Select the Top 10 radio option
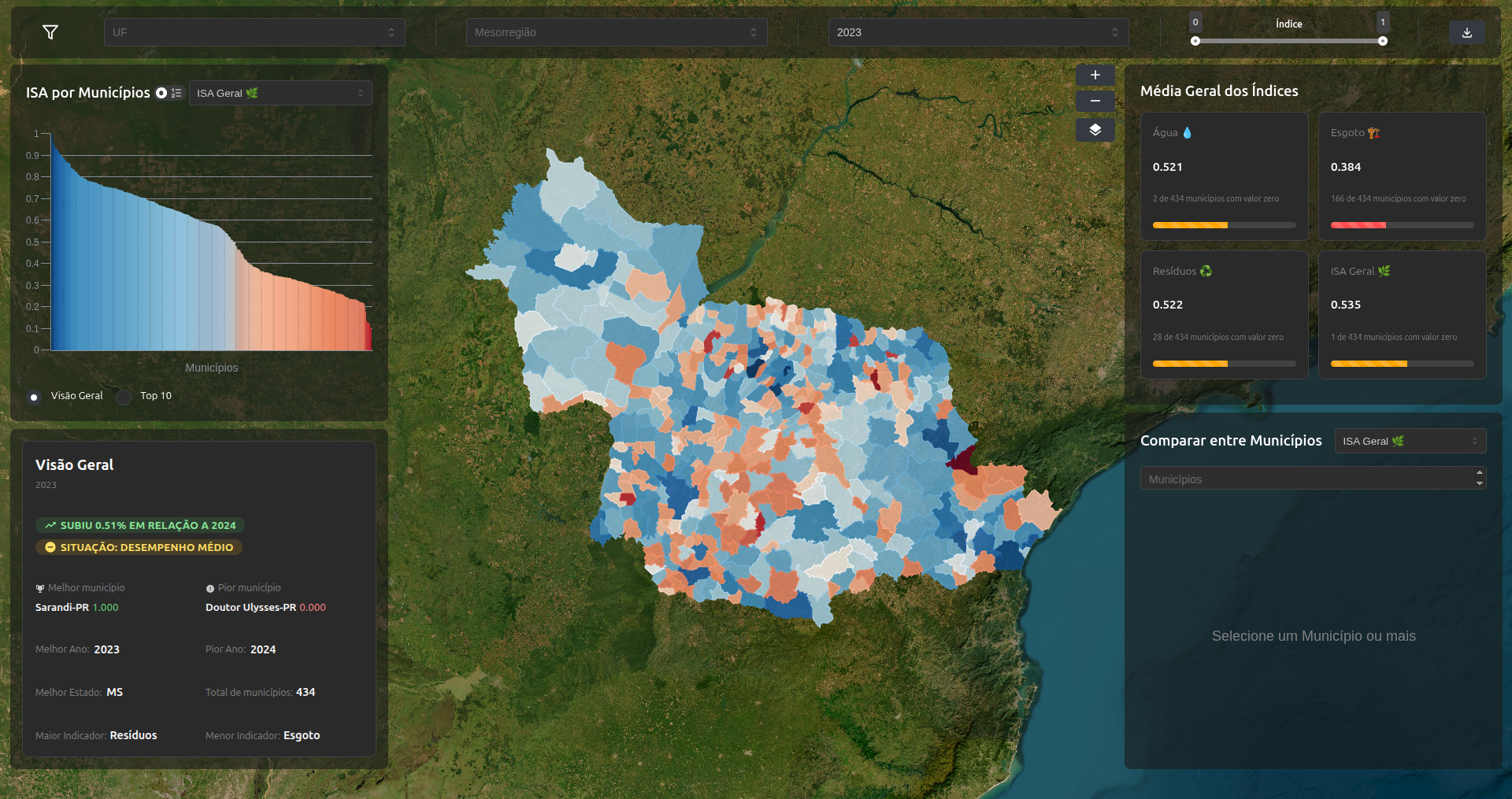 [x=124, y=397]
